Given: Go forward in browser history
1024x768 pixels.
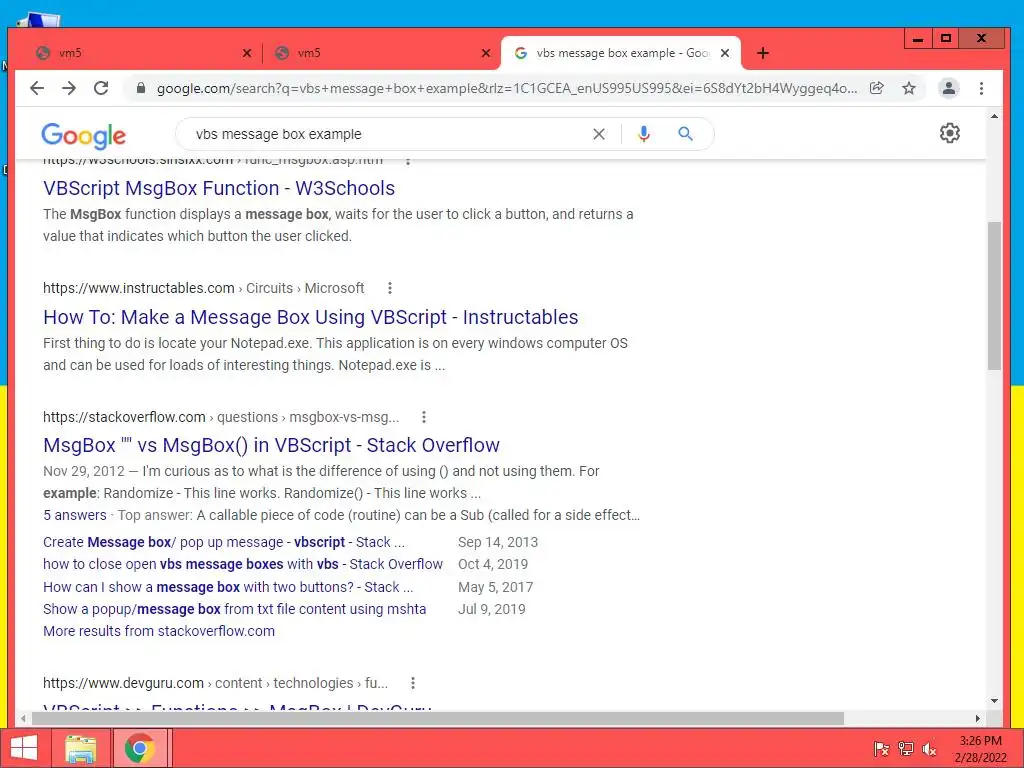Looking at the screenshot, I should (x=69, y=88).
